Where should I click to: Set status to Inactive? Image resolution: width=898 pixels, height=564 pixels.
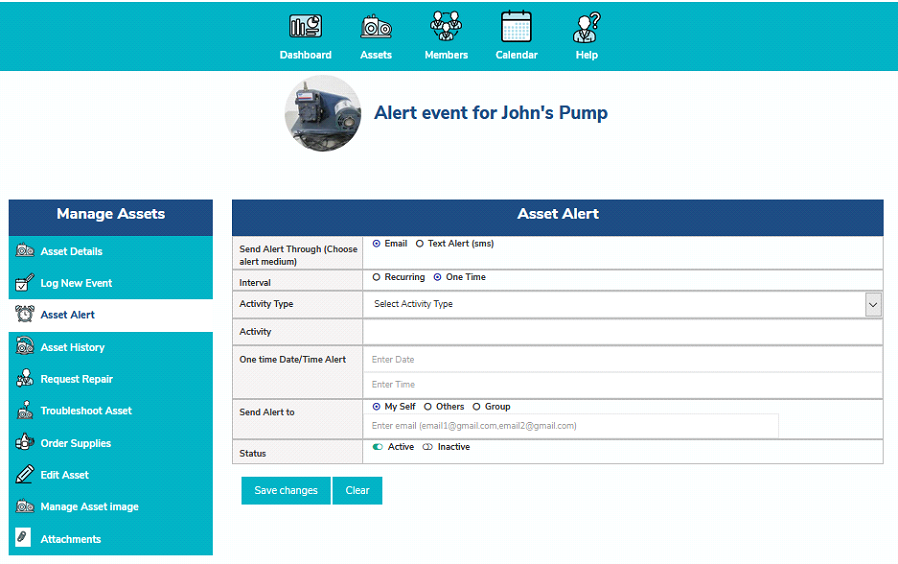pyautogui.click(x=427, y=447)
